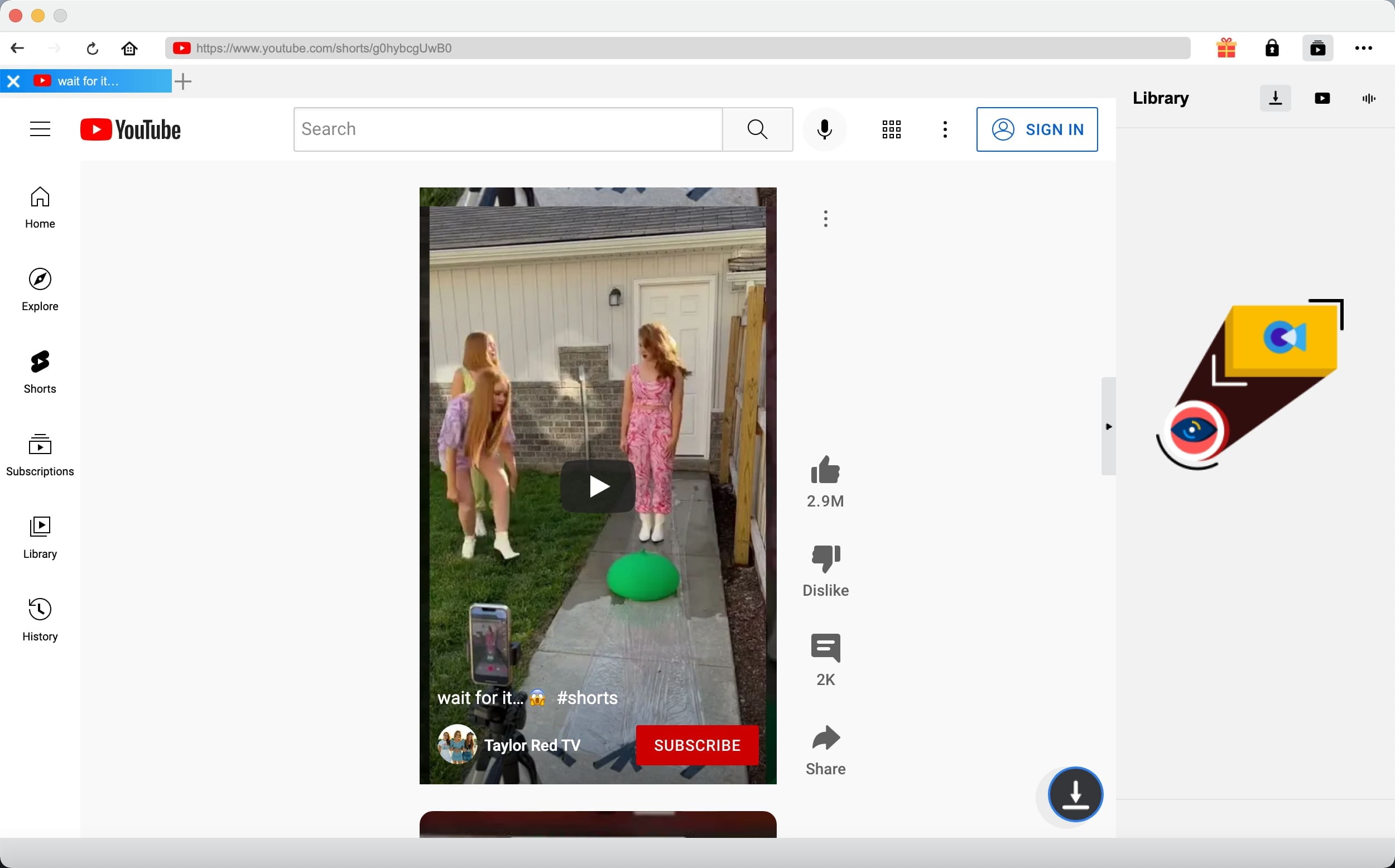Open YouTube settings three-dot menu
1395x868 pixels.
tap(944, 129)
